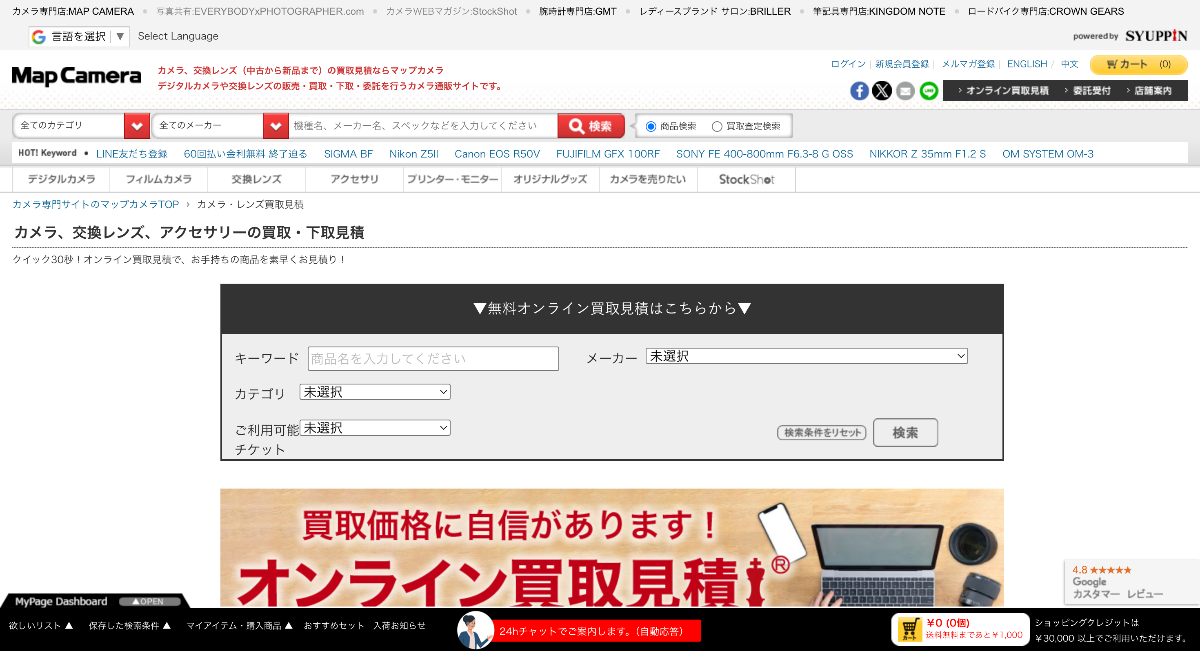The height and width of the screenshot is (651, 1200).
Task: Click the 検索条件をリセット button
Action: coord(822,433)
